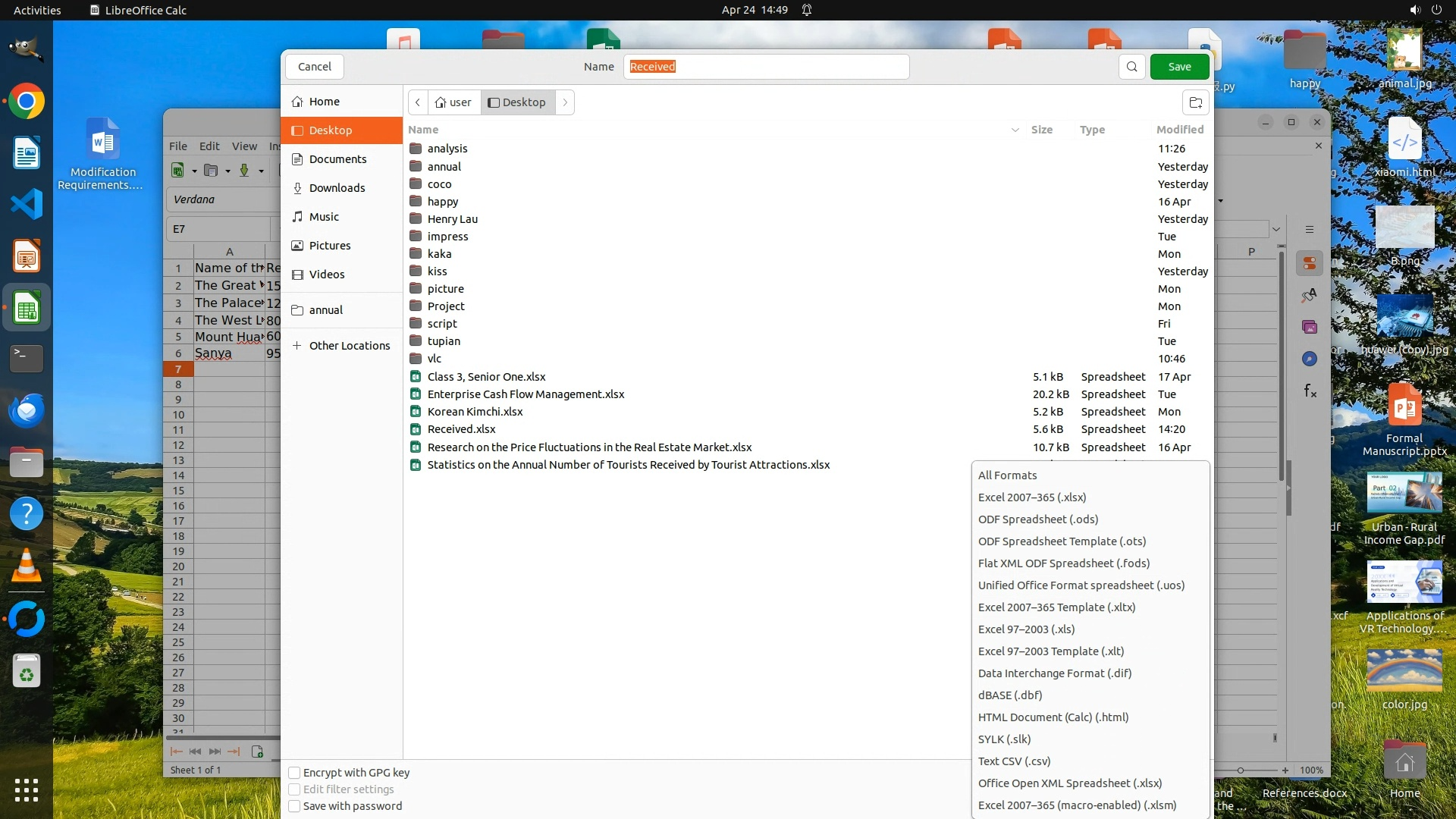This screenshot has height=819, width=1456.
Task: Click the create new folder icon
Action: [x=1196, y=102]
